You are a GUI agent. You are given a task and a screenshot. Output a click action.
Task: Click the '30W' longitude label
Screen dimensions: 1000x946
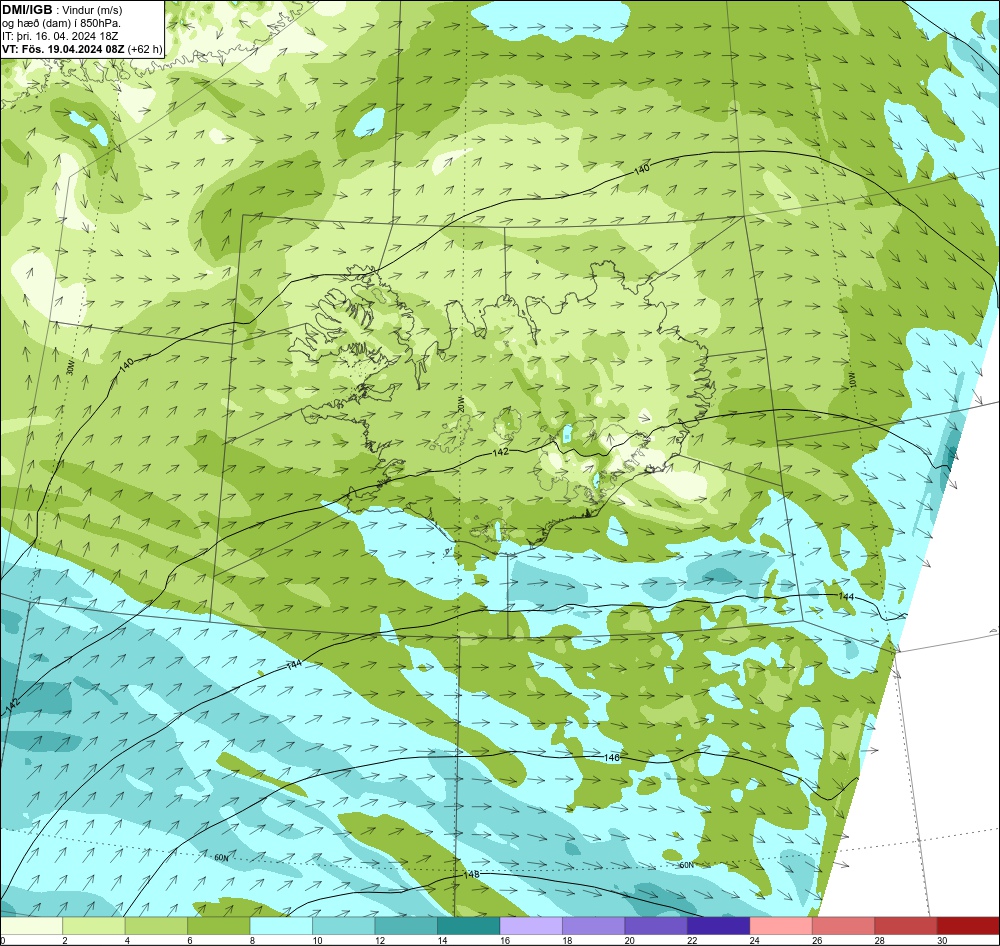[70, 367]
